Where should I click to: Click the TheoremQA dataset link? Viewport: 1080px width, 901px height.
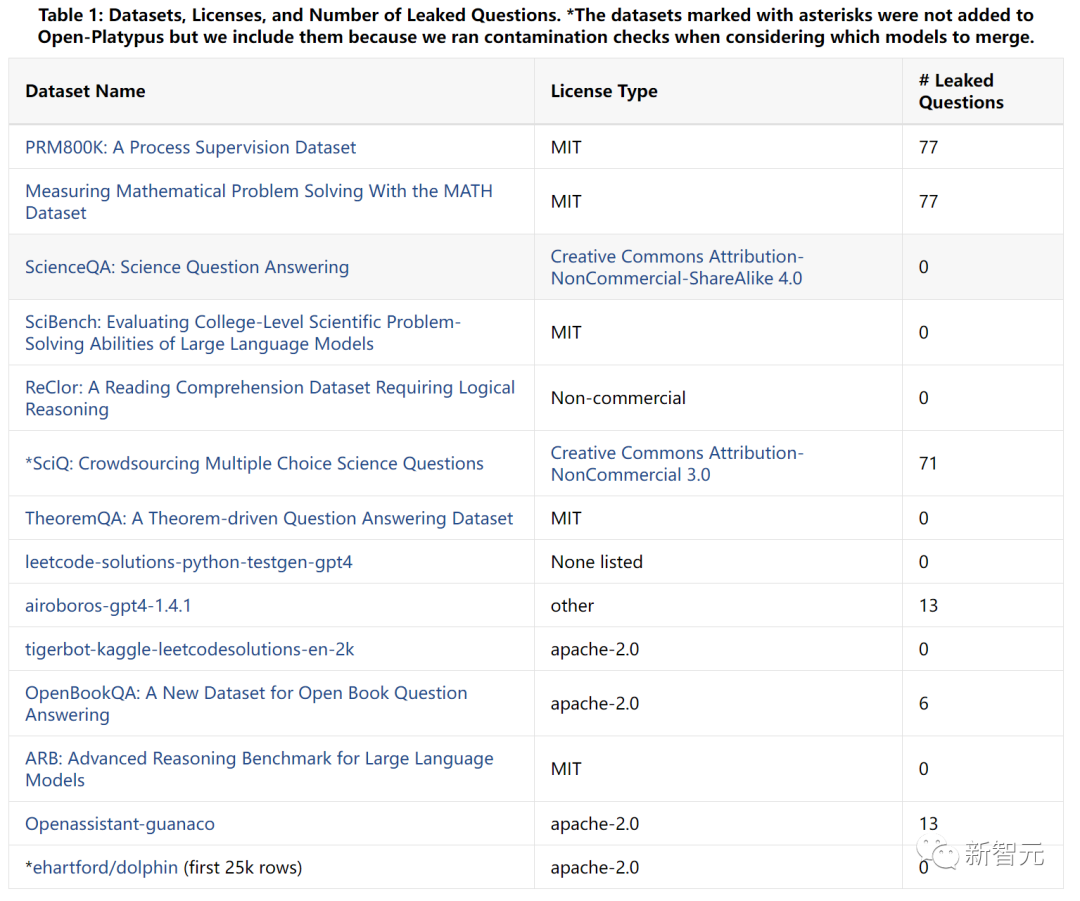coord(269,518)
